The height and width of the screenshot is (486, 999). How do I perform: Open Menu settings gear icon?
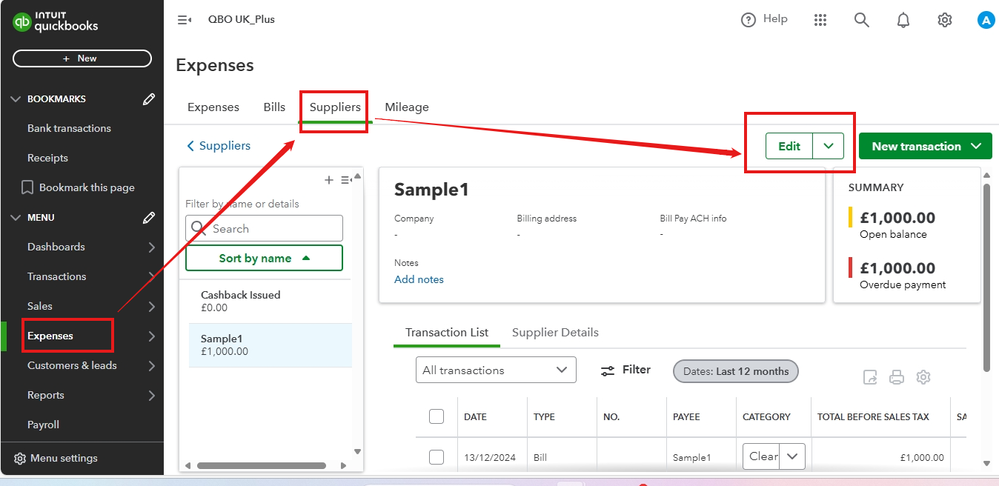(x=20, y=459)
